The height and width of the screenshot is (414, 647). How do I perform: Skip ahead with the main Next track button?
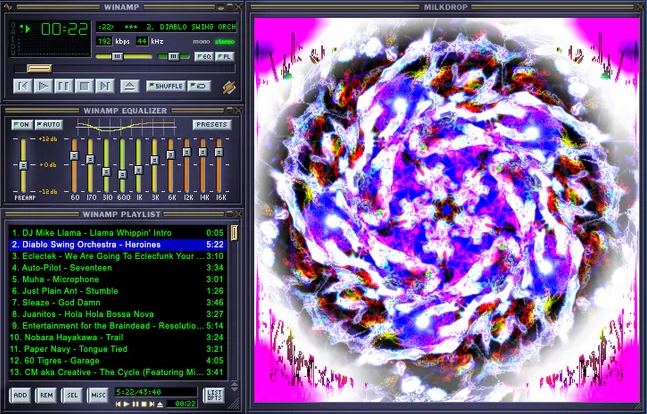click(105, 86)
